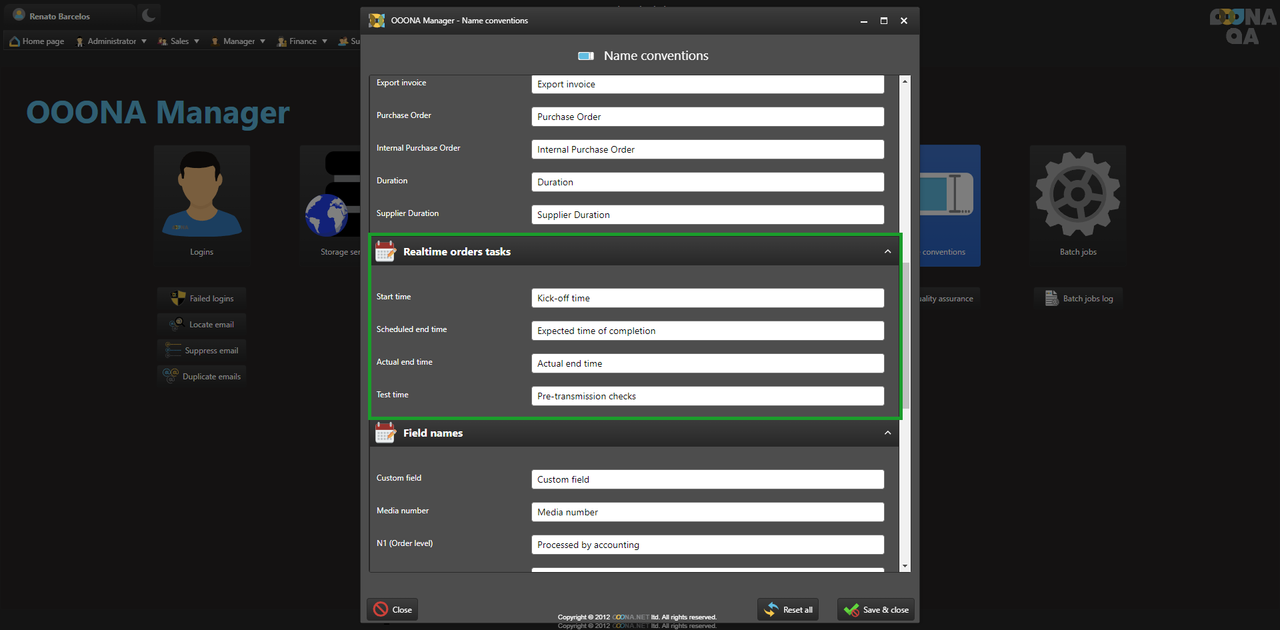
Task: Go to Home page
Action: (x=37, y=42)
